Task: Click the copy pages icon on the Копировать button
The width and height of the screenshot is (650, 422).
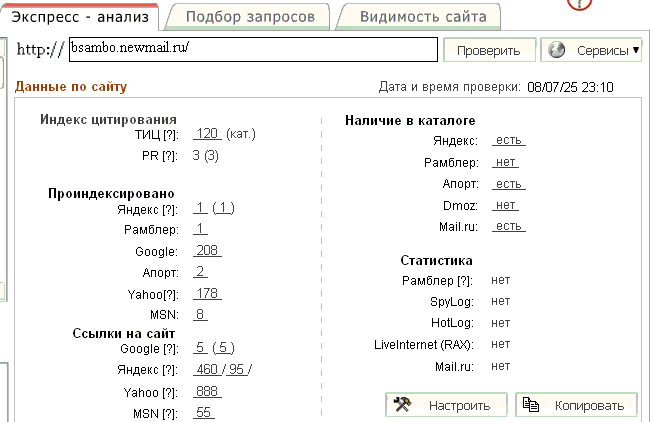Action: 531,404
